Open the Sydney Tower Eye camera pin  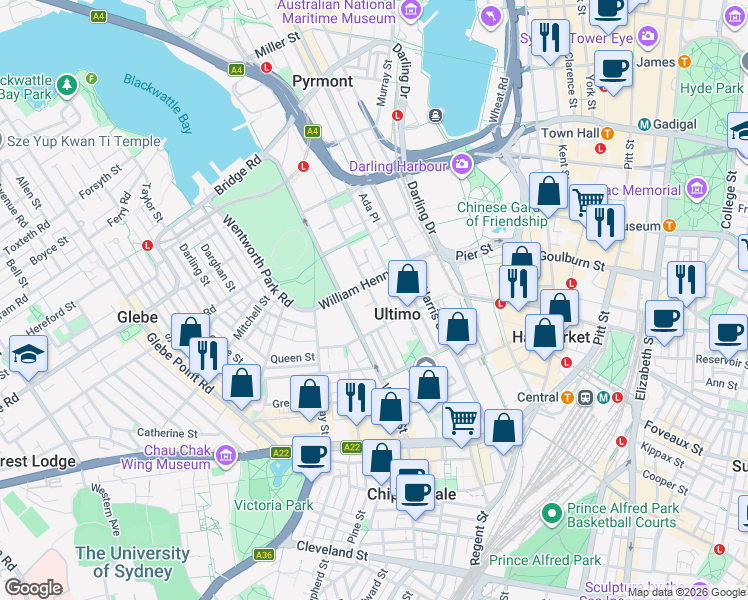click(x=648, y=37)
